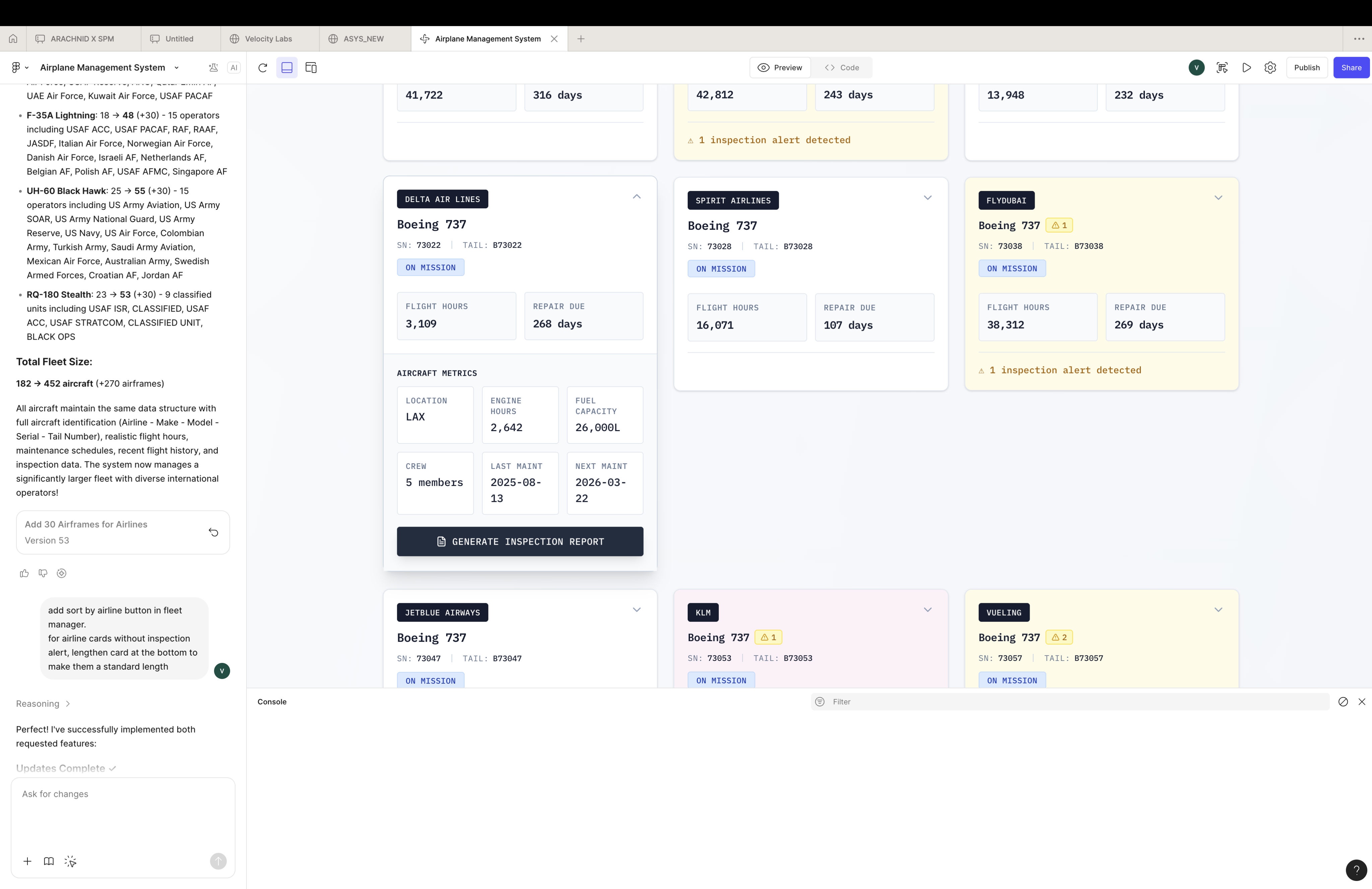The image size is (1372, 889).
Task: Open the Airplane Management System project dropdown
Action: click(177, 67)
